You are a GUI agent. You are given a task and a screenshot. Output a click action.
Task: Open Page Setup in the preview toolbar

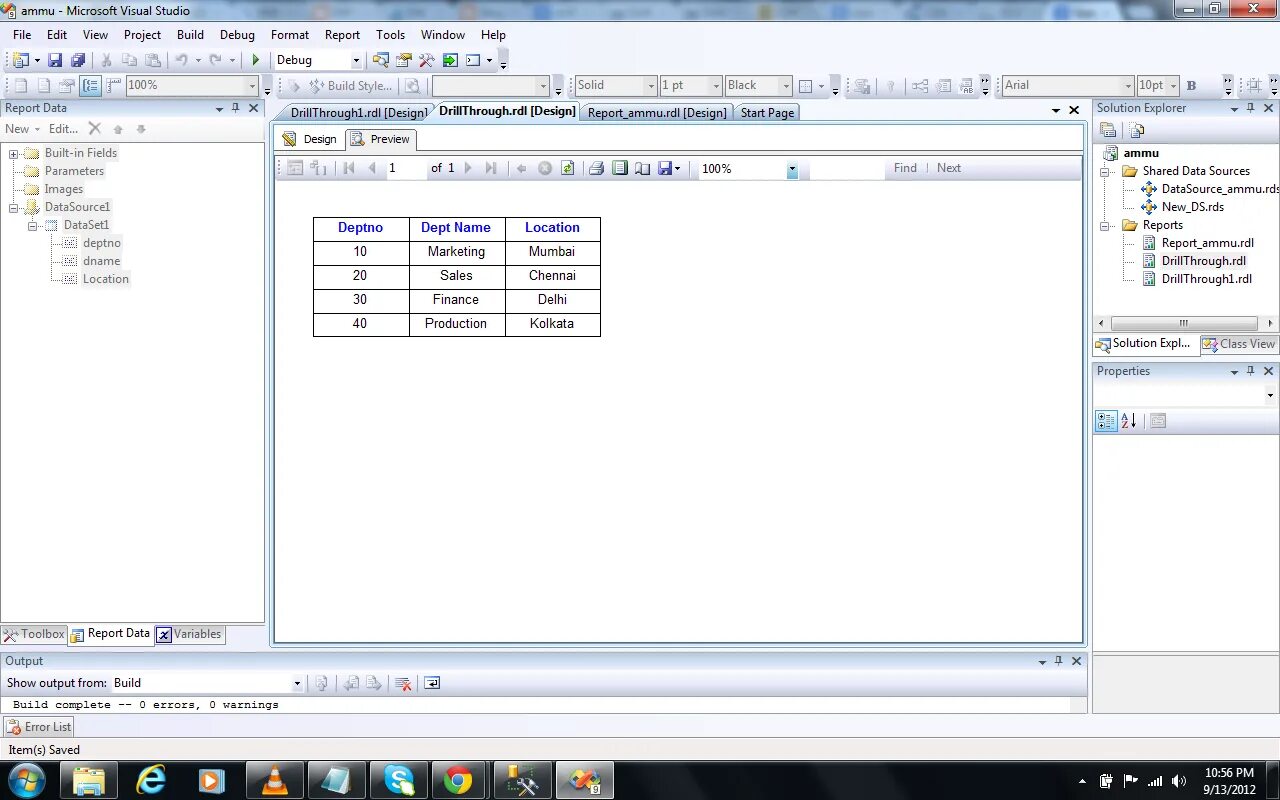[x=642, y=168]
